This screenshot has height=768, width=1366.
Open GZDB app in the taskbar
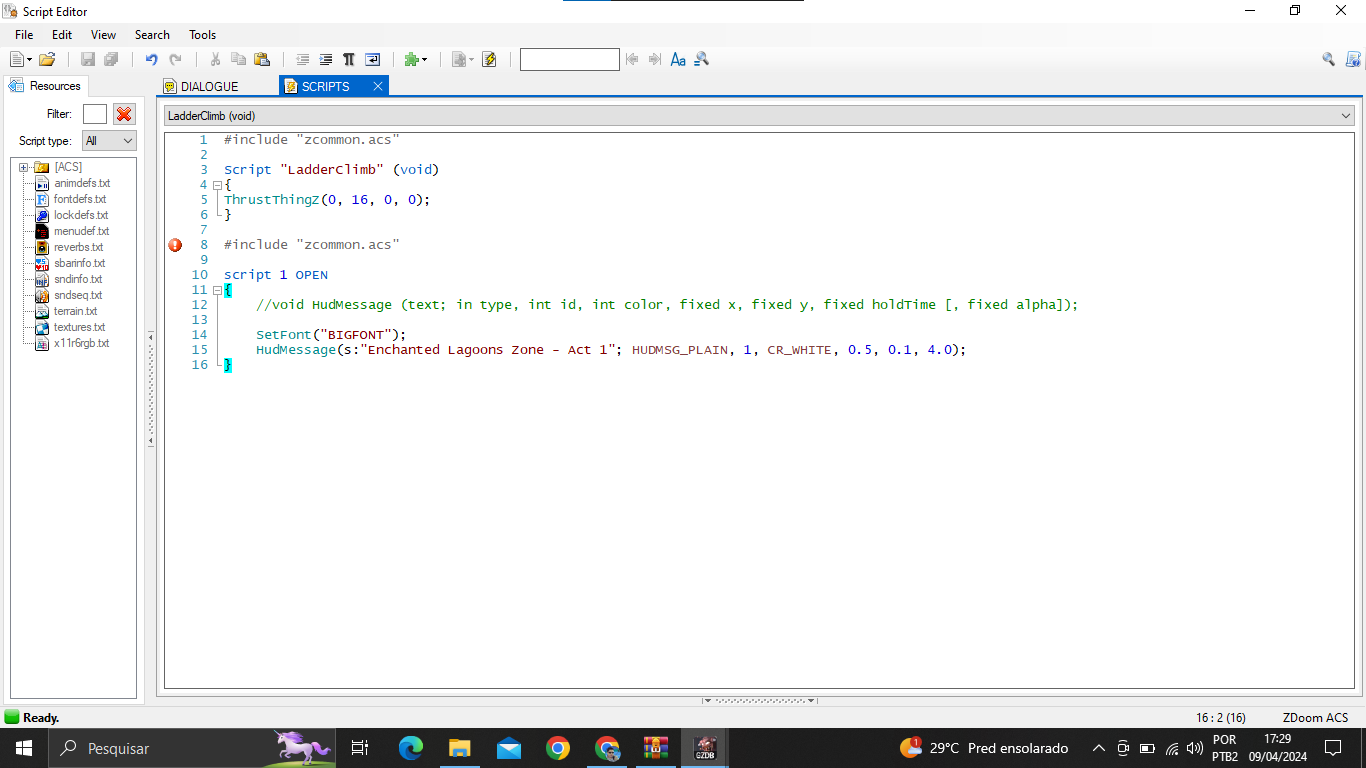(705, 748)
